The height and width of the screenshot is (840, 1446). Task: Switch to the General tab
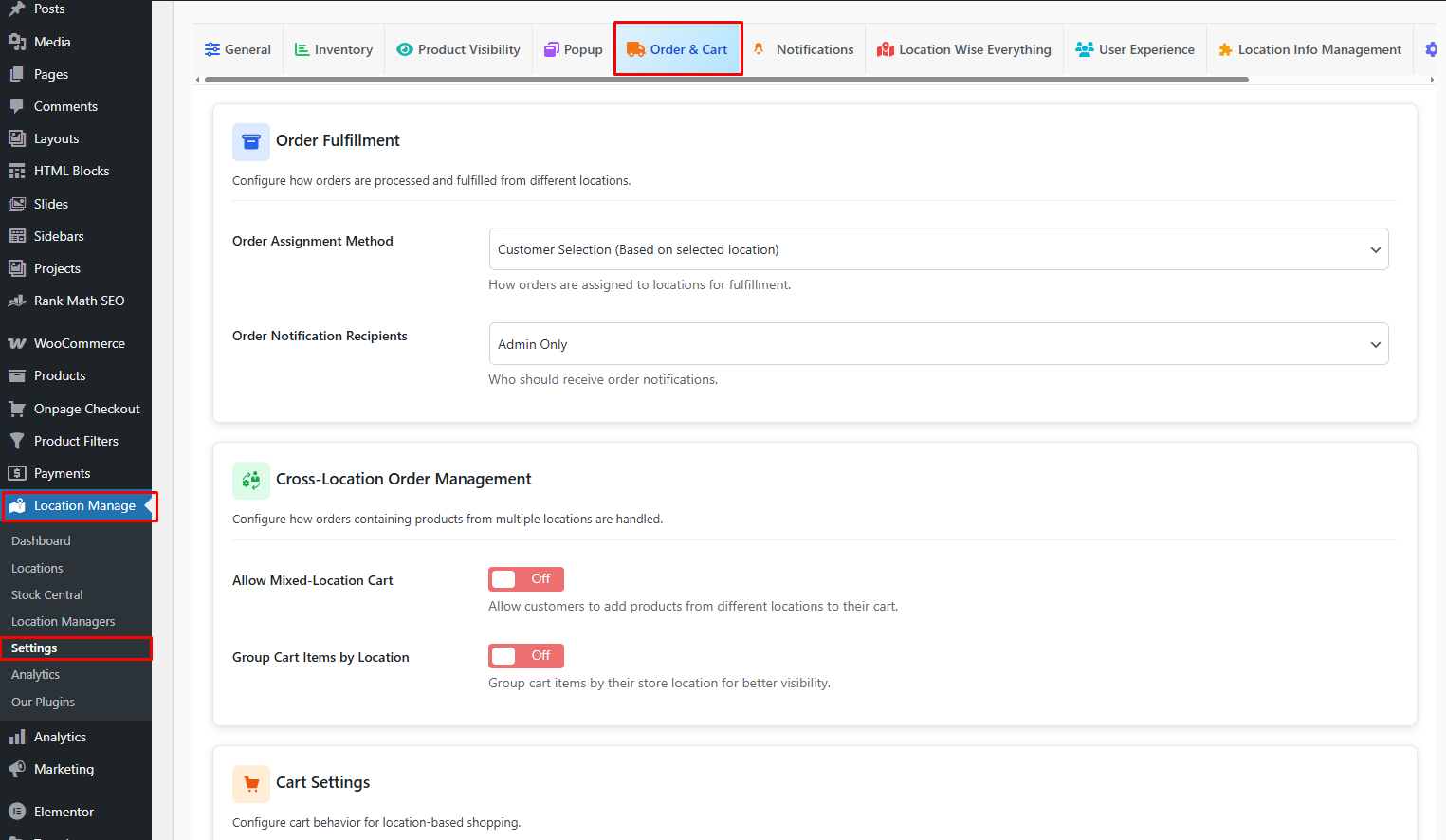coord(238,49)
